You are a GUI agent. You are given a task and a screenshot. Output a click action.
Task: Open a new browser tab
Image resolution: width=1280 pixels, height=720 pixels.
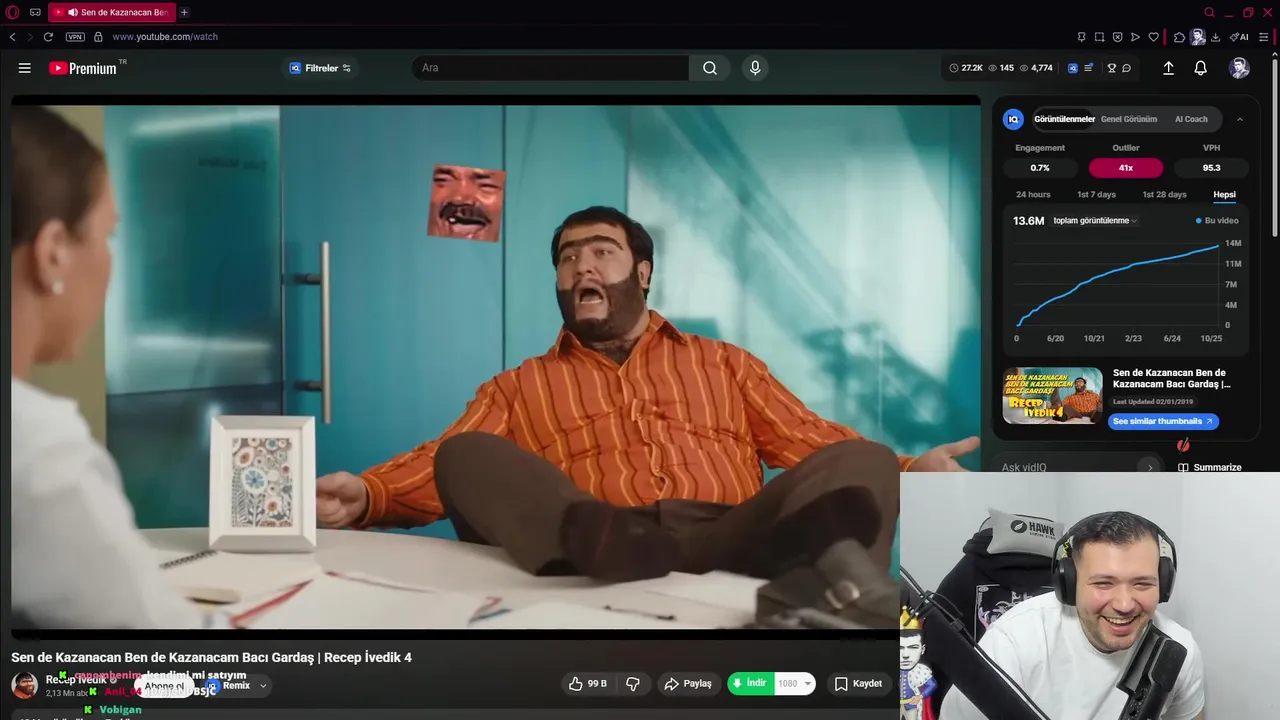tap(184, 12)
